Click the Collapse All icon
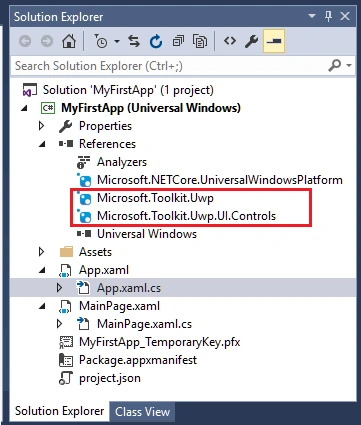The width and height of the screenshot is (361, 425). pyautogui.click(x=178, y=41)
